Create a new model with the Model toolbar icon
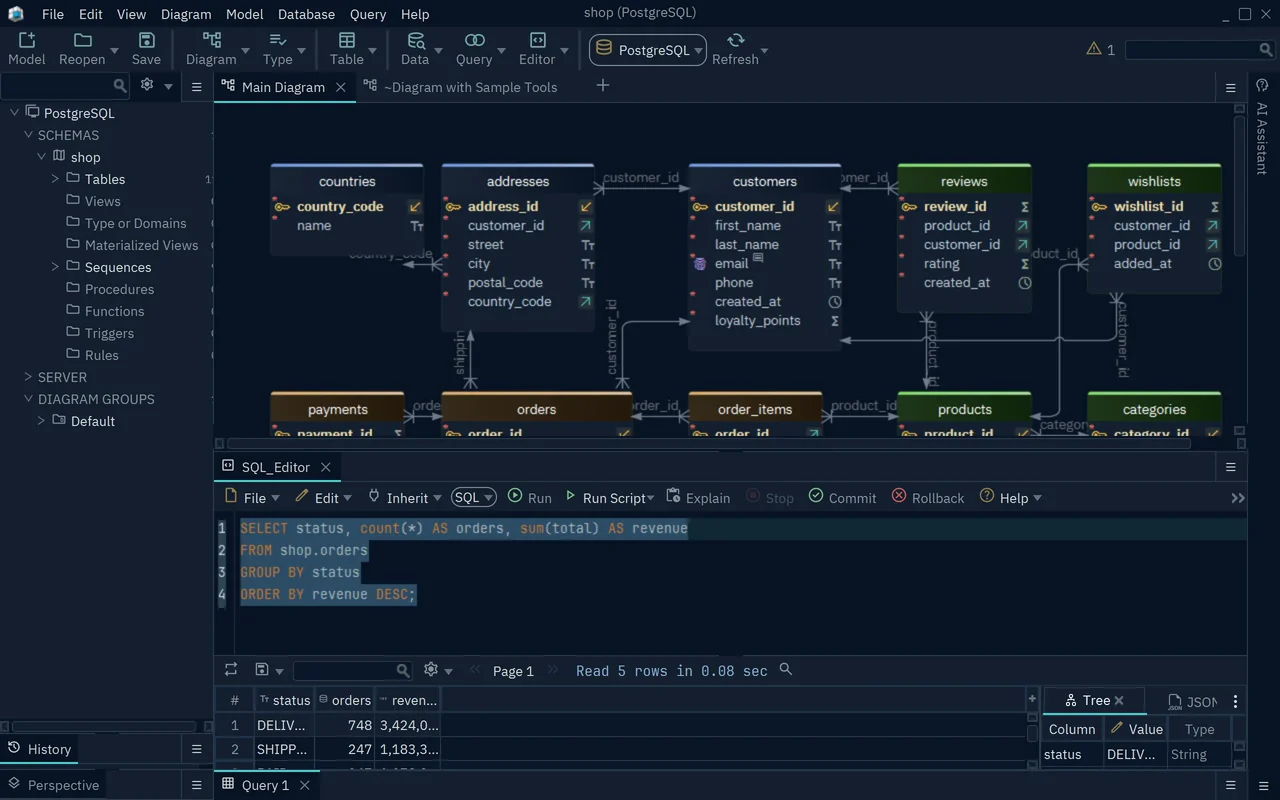This screenshot has width=1280, height=800. (26, 48)
